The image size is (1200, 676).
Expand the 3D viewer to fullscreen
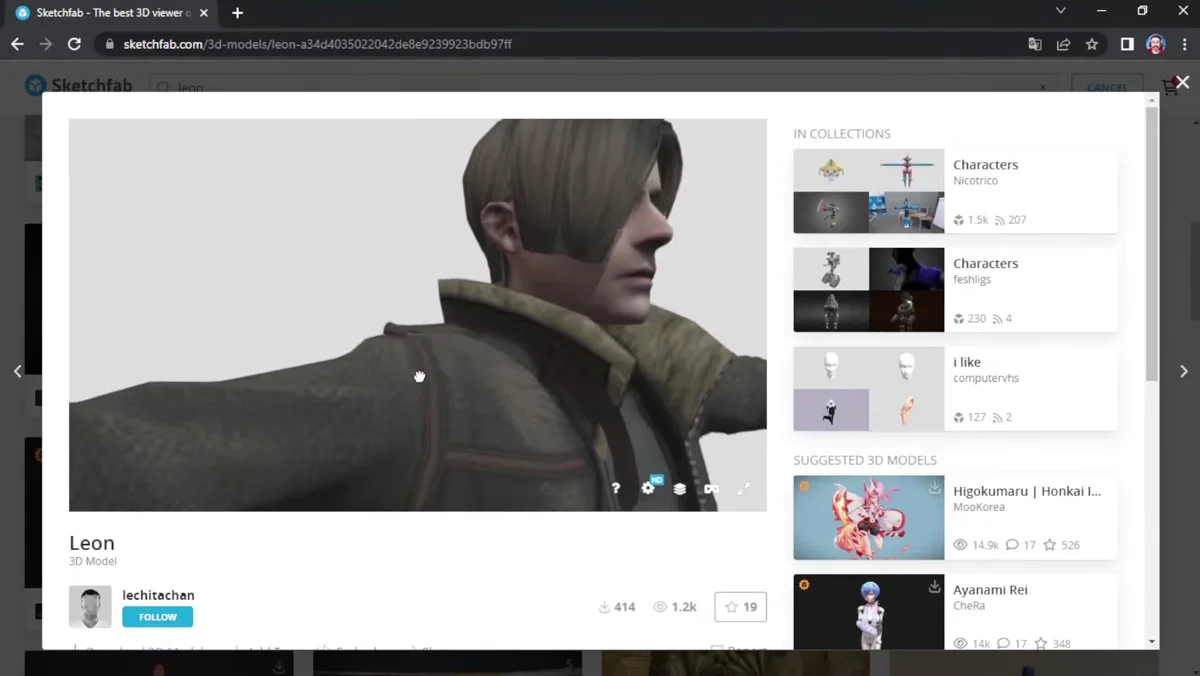coord(744,488)
